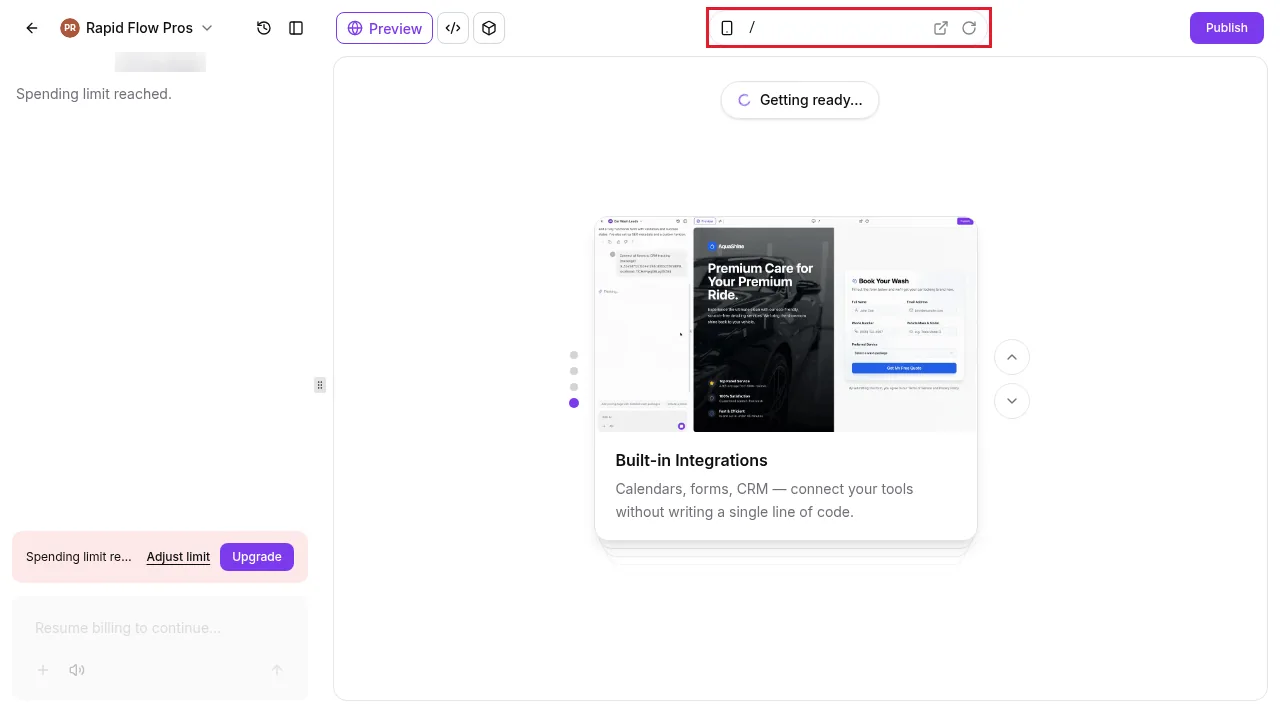Click the 'Calendars, forms, CRM' description text
Screen dimensions: 1280x713
764,500
